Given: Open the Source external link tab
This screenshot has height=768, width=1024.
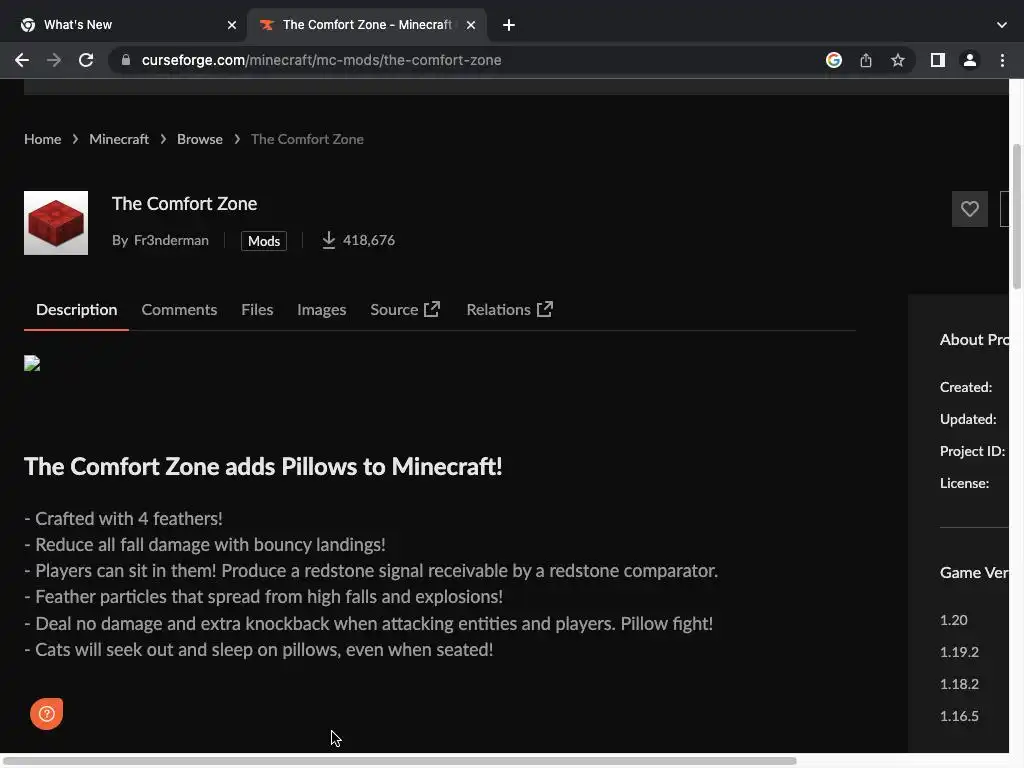Looking at the screenshot, I should tap(405, 310).
